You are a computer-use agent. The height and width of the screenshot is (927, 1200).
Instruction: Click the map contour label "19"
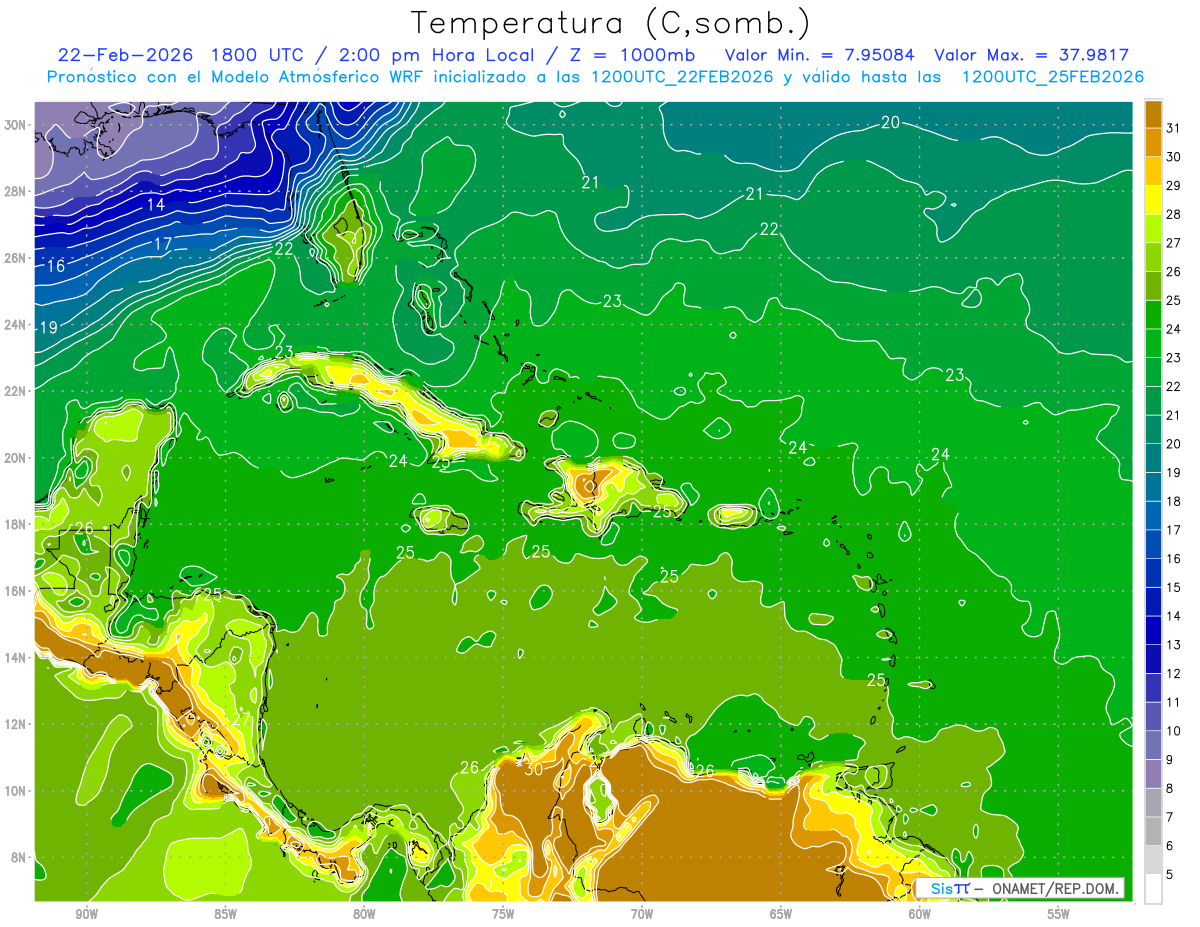pyautogui.click(x=48, y=327)
